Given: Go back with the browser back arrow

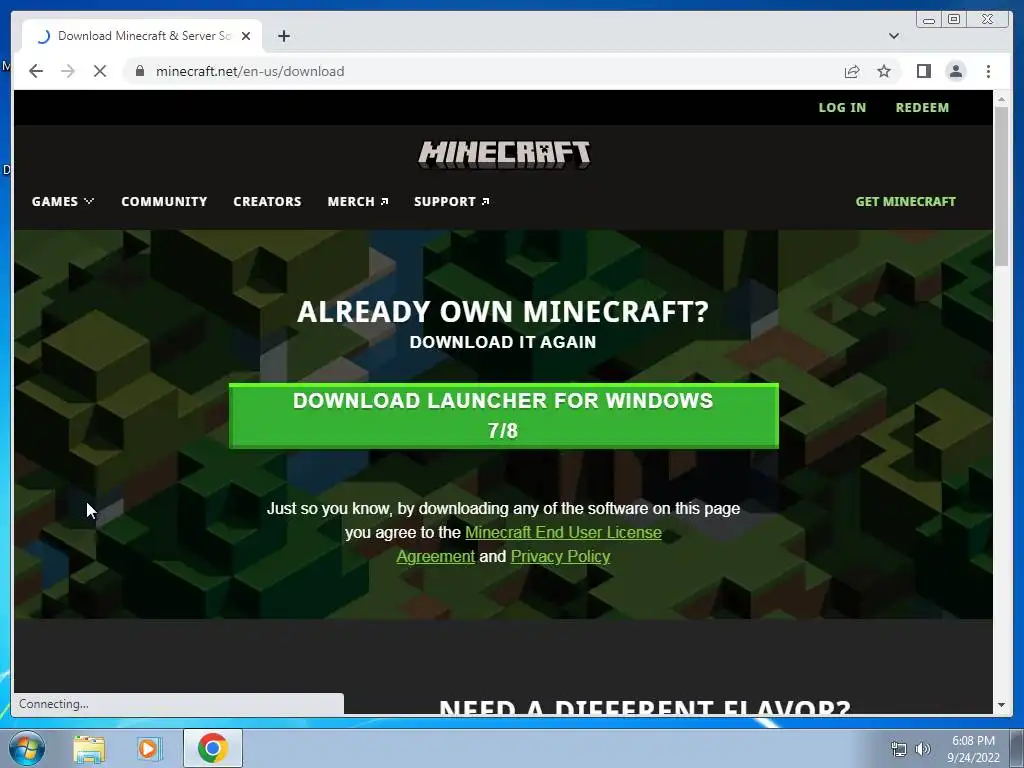Looking at the screenshot, I should (x=36, y=71).
